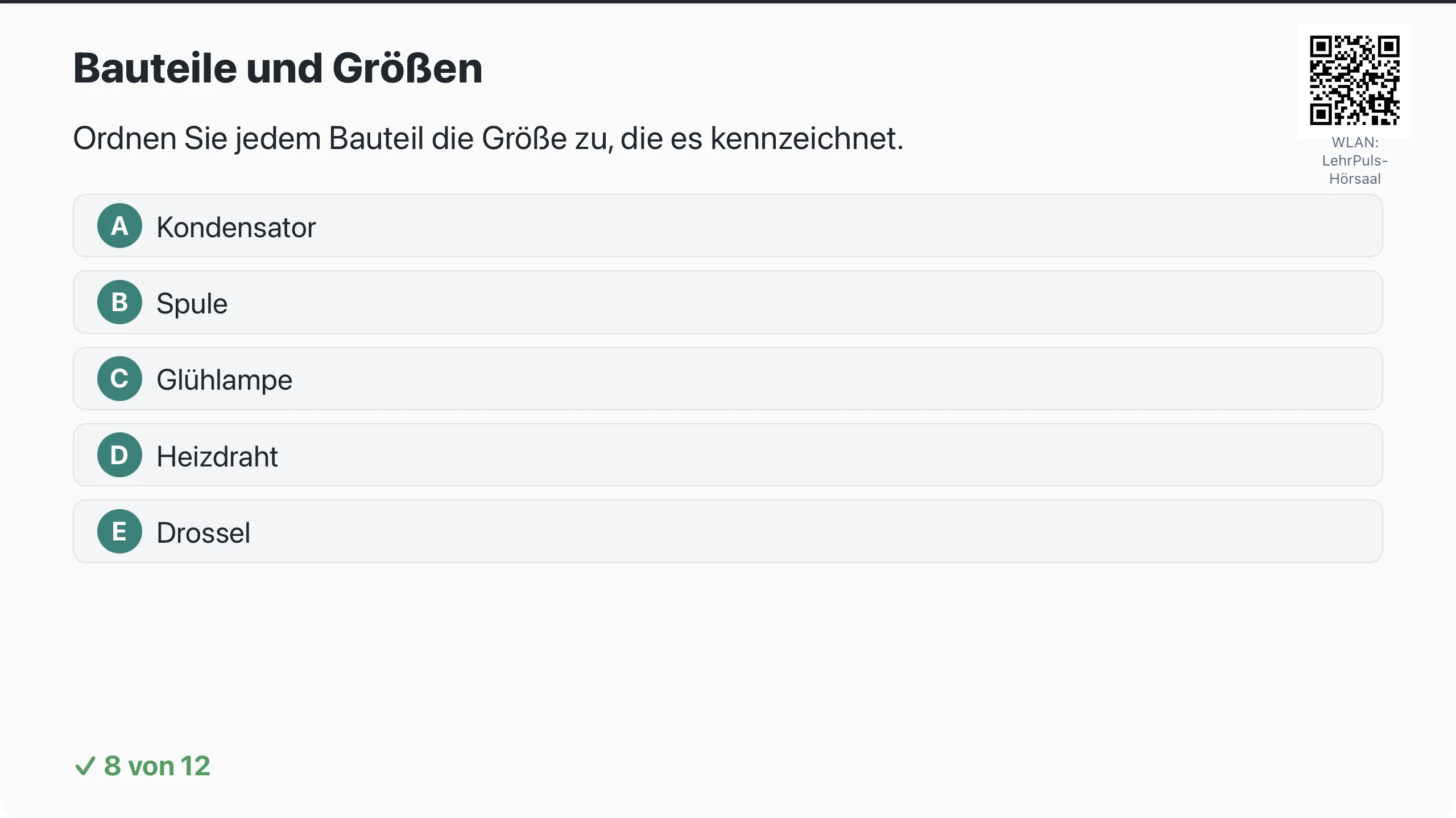Click the dark bar at the top edge
Screen dimensions: 1456x818
[x=728, y=2]
